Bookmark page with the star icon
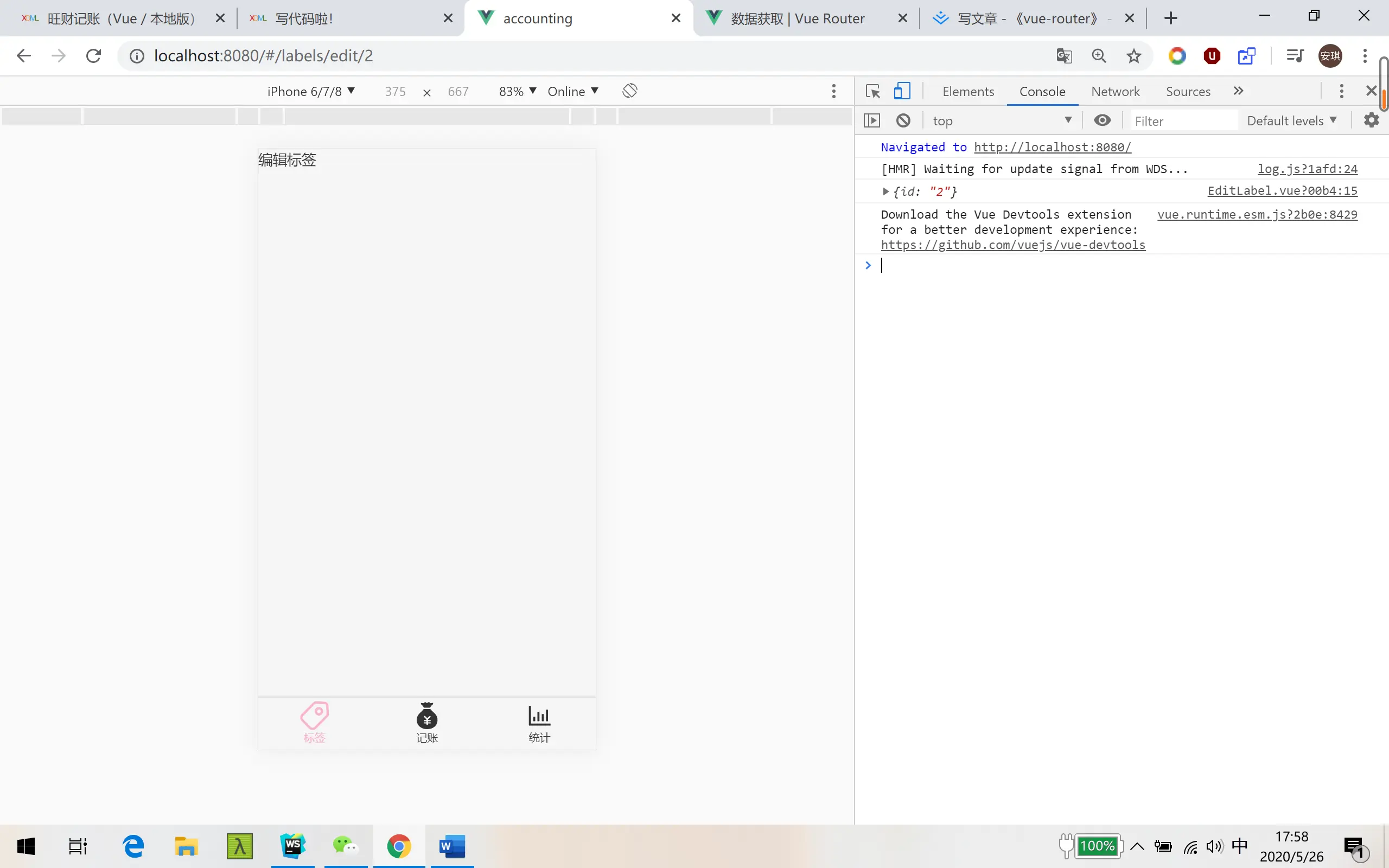This screenshot has height=868, width=1389. [x=1133, y=56]
